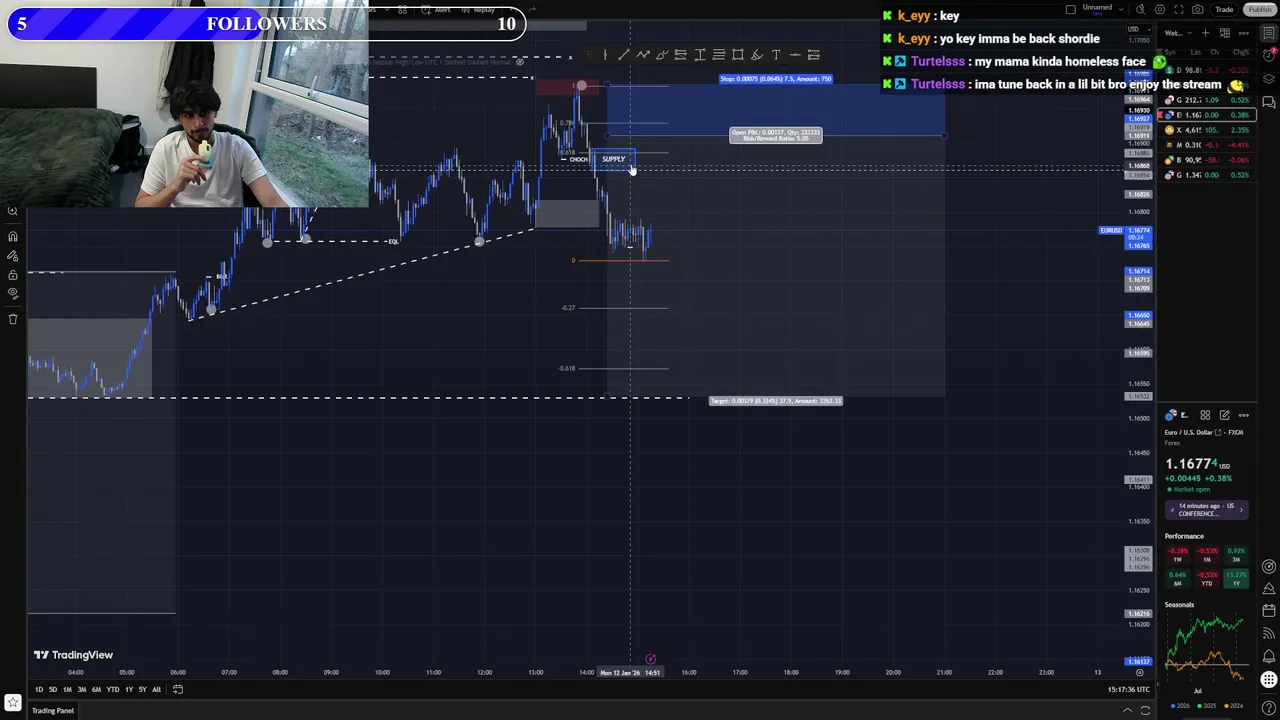
Task: Toggle the 2024 seasonals legend
Action: (x=1234, y=705)
